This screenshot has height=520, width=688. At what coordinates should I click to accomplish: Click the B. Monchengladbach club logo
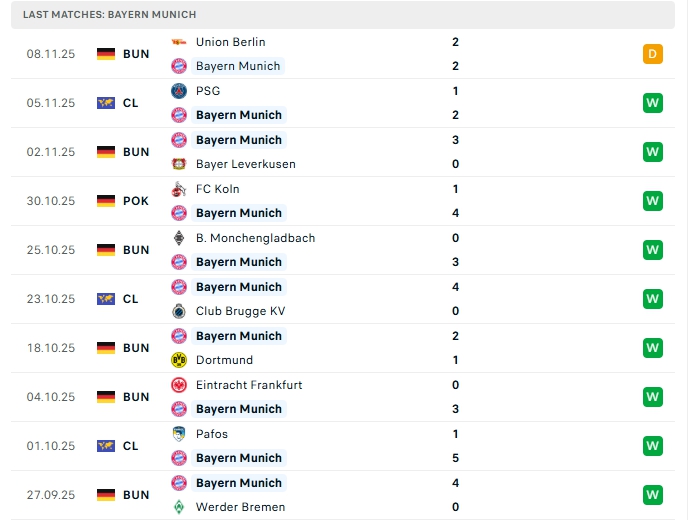pos(179,238)
